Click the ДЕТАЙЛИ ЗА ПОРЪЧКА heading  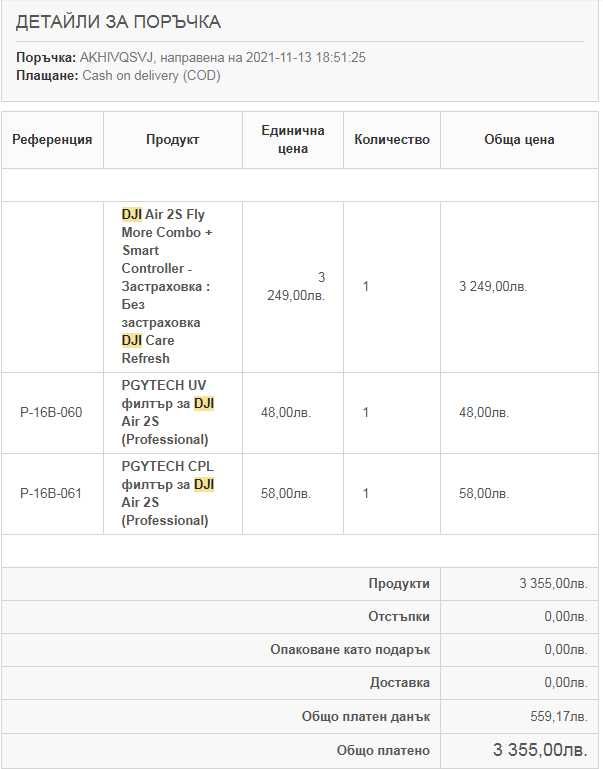(x=118, y=22)
